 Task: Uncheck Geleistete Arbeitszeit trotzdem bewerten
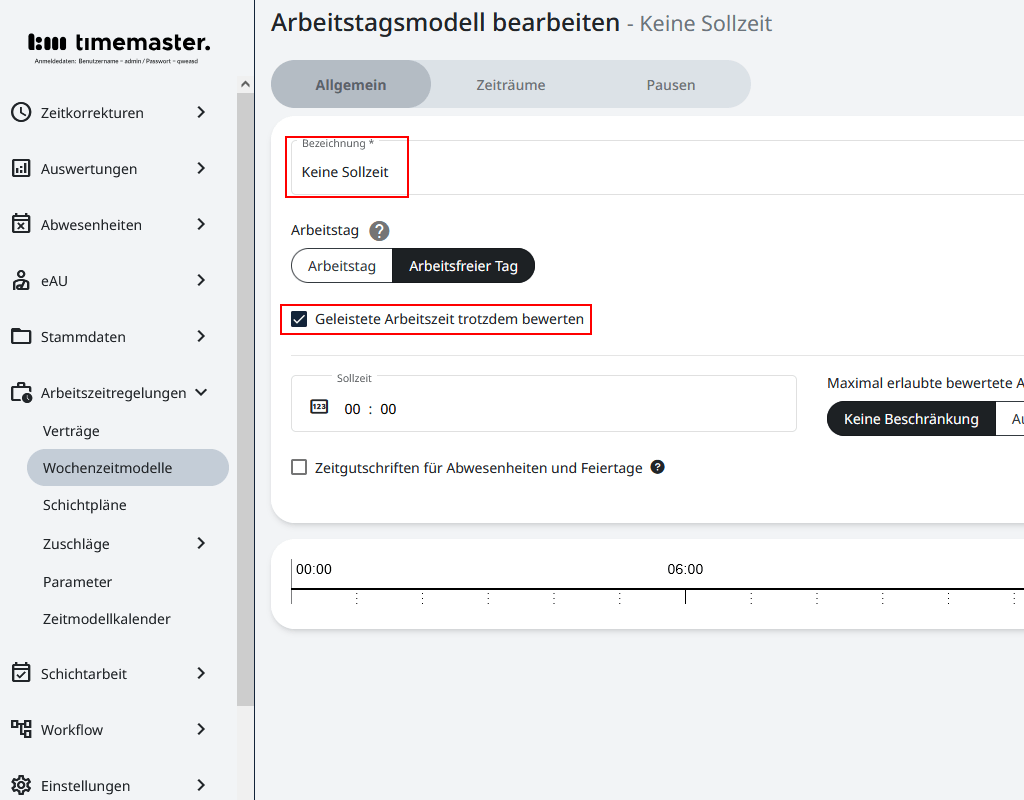299,319
